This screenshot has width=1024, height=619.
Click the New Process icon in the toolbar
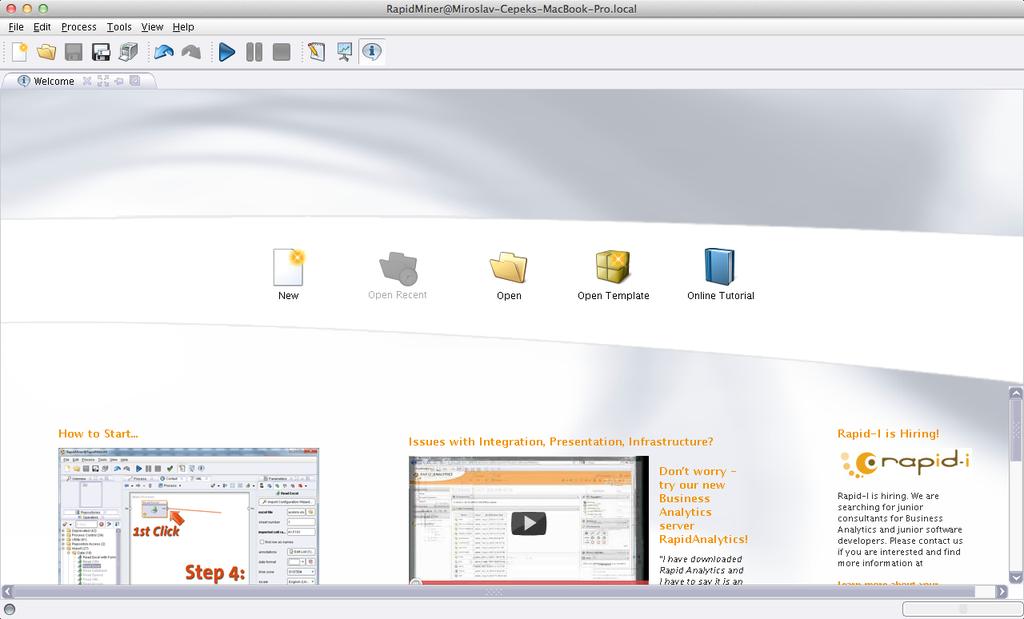click(x=20, y=52)
